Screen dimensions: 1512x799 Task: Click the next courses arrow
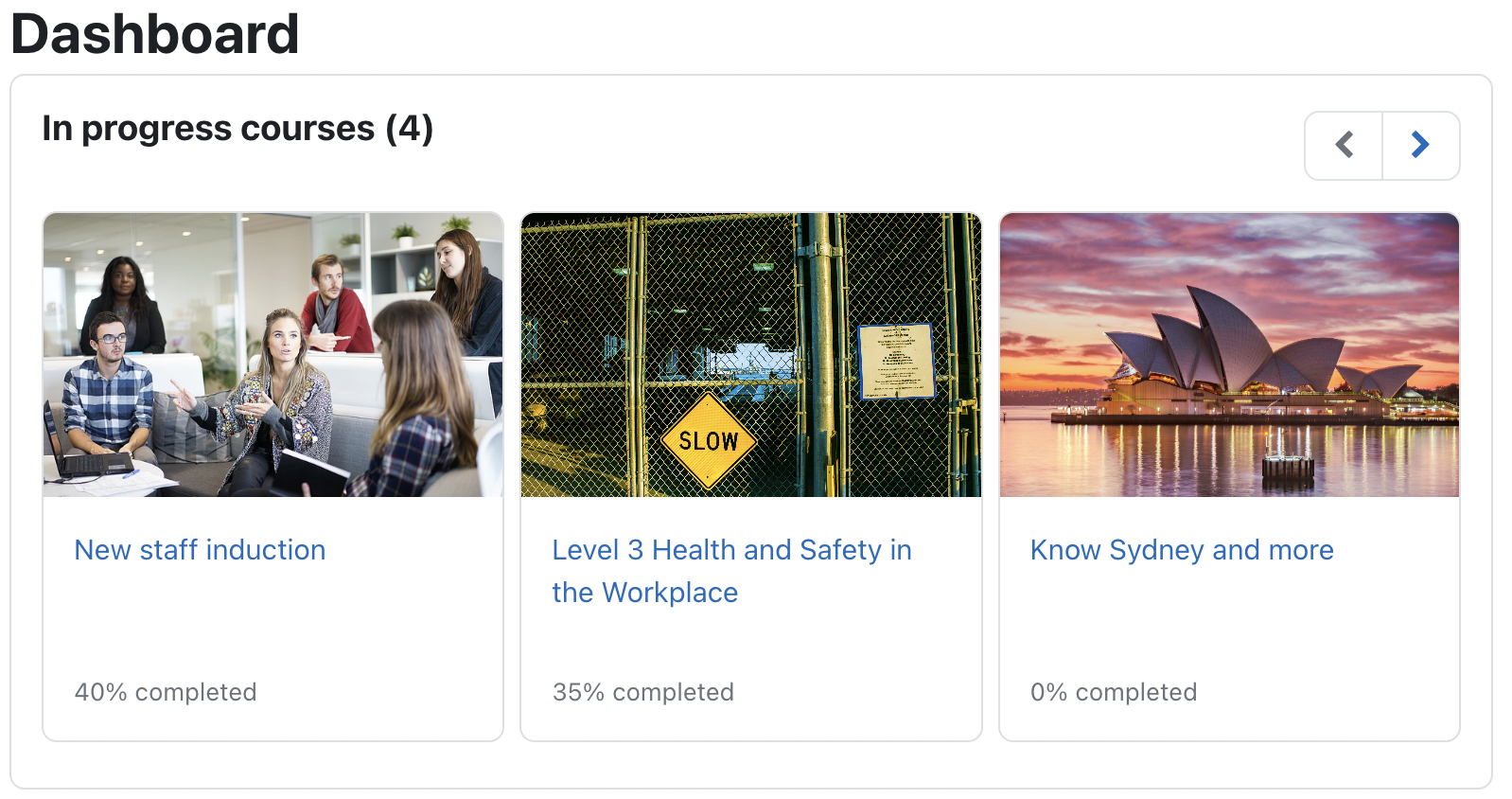(x=1420, y=145)
